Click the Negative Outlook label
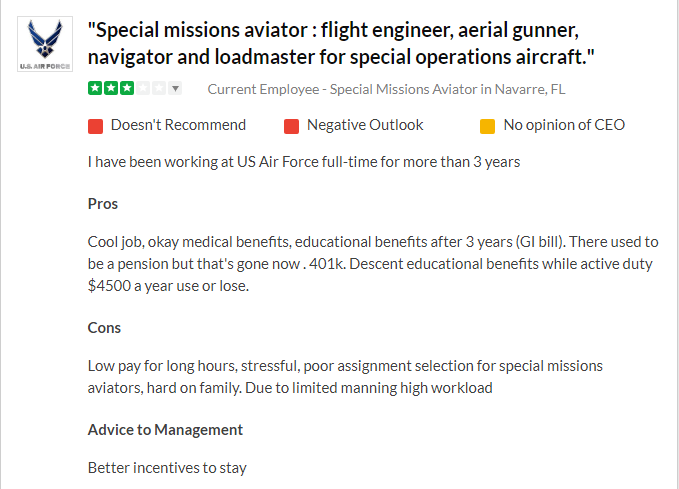The width and height of the screenshot is (679, 489). tap(365, 125)
